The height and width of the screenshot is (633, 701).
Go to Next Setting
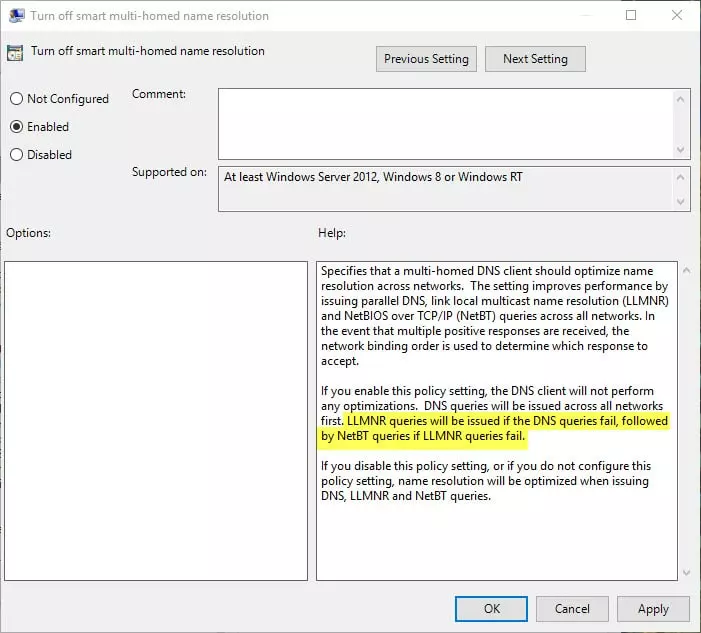[x=535, y=59]
